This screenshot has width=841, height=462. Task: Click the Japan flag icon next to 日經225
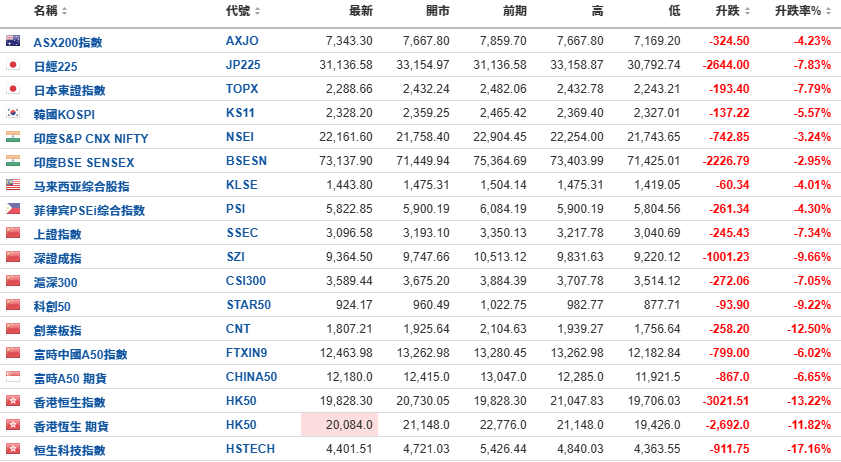13,64
